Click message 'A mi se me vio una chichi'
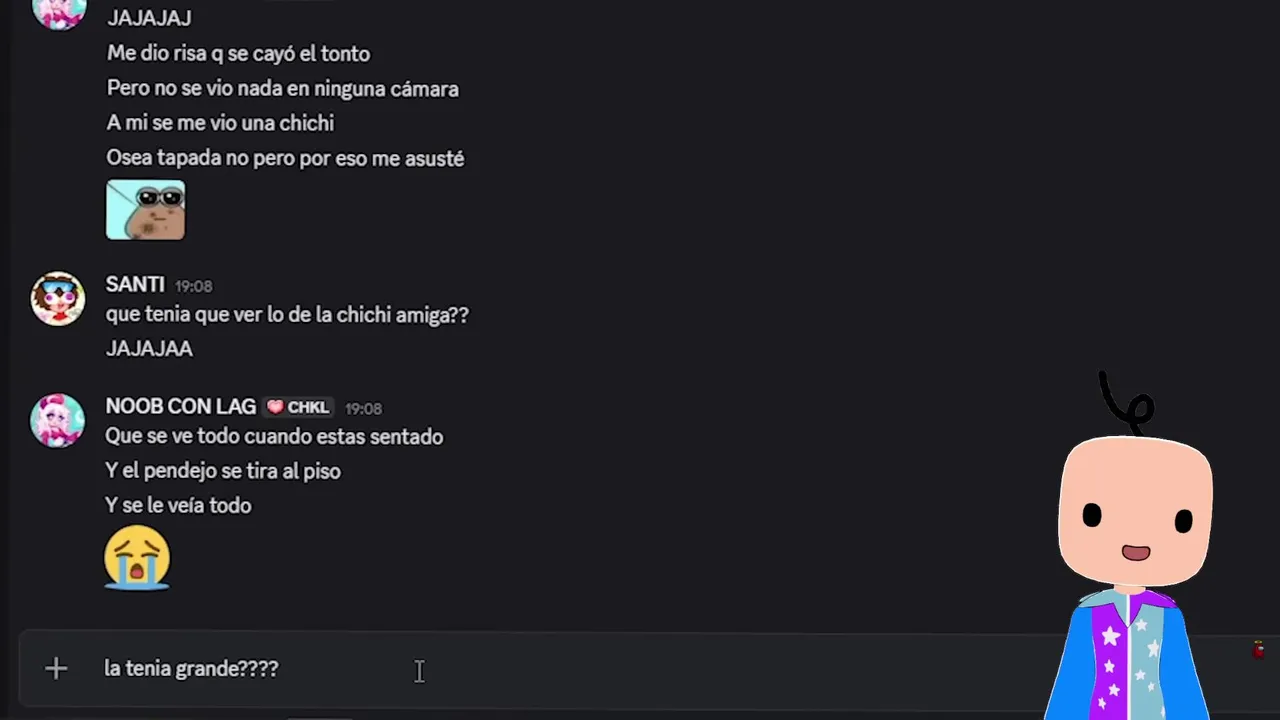 tap(220, 123)
